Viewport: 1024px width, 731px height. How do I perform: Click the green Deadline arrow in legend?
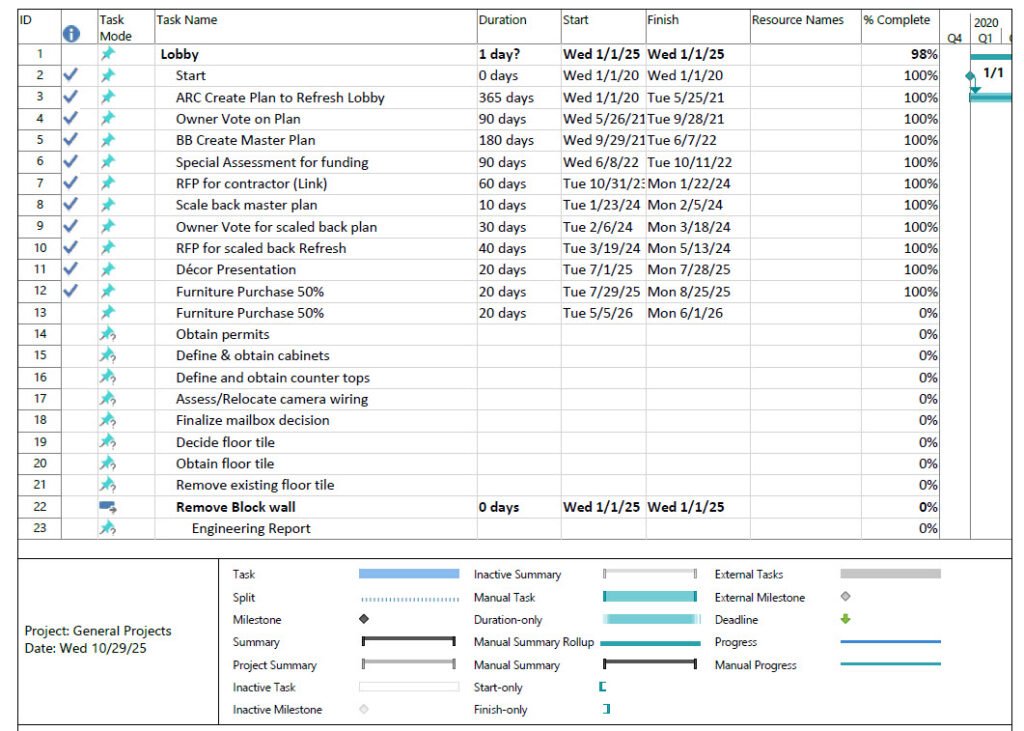845,620
